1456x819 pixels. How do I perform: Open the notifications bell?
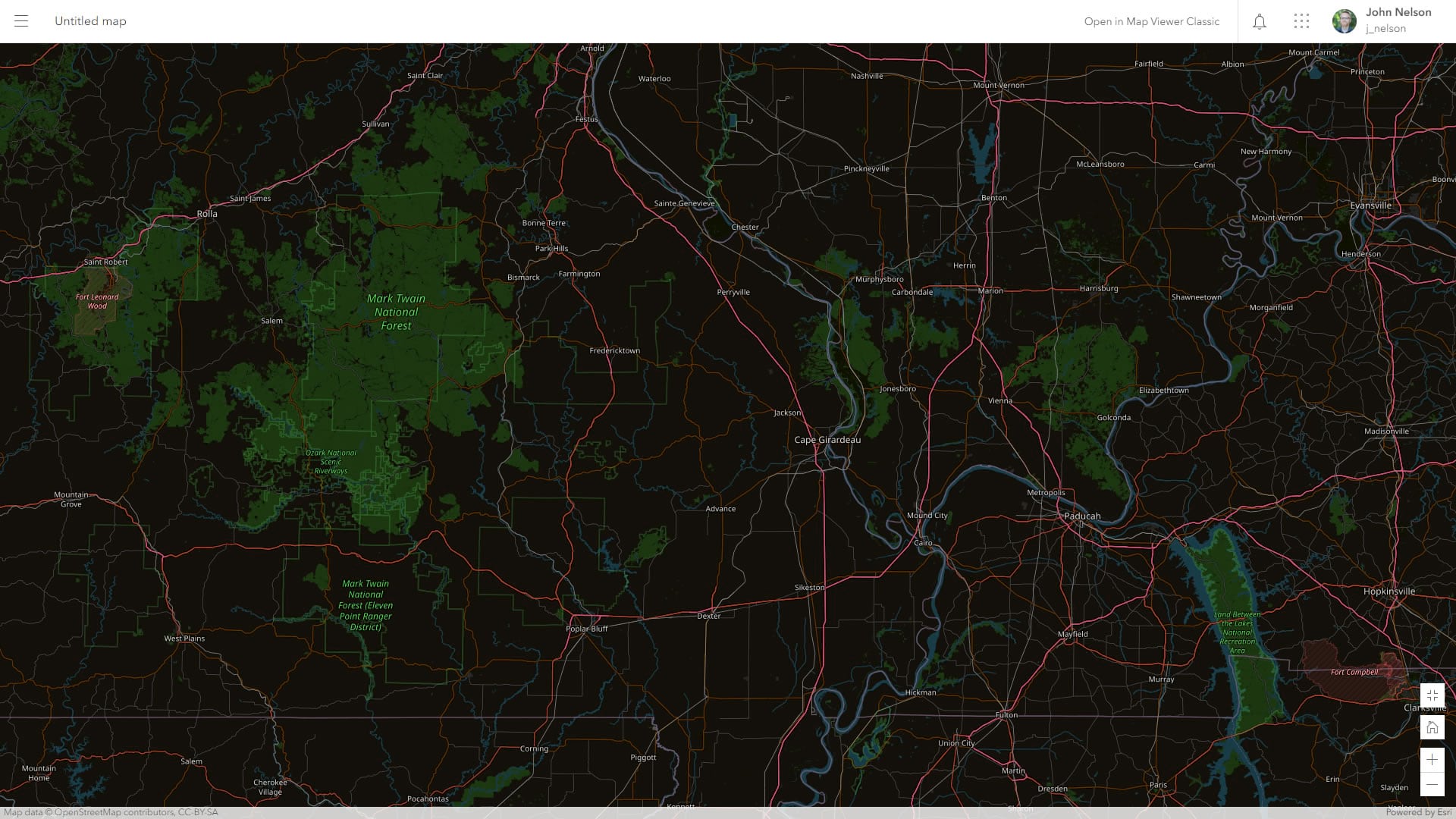1260,21
